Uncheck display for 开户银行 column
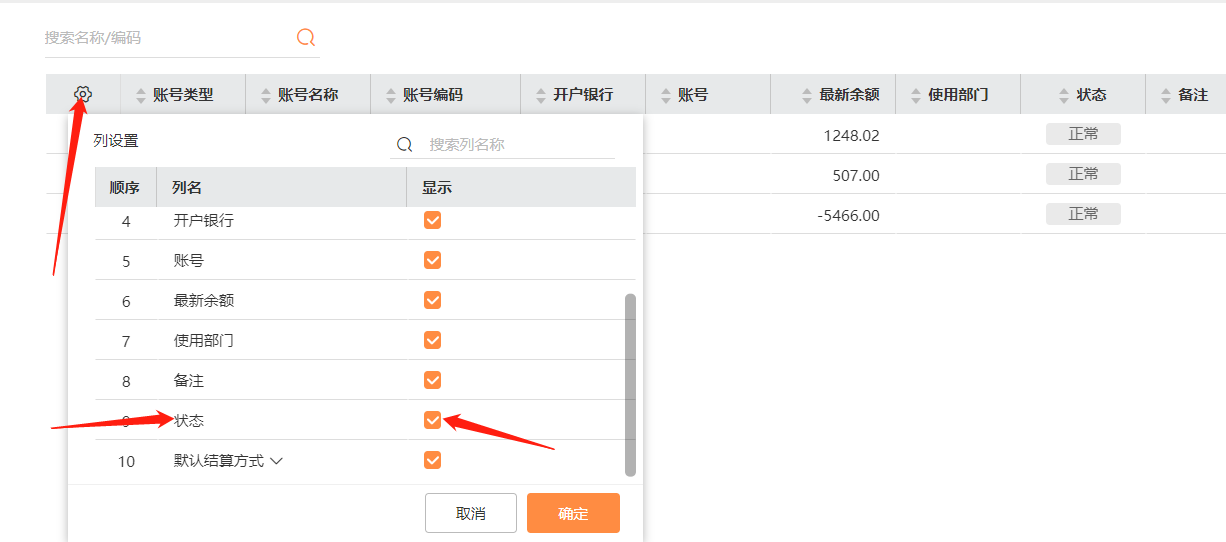 pos(432,220)
